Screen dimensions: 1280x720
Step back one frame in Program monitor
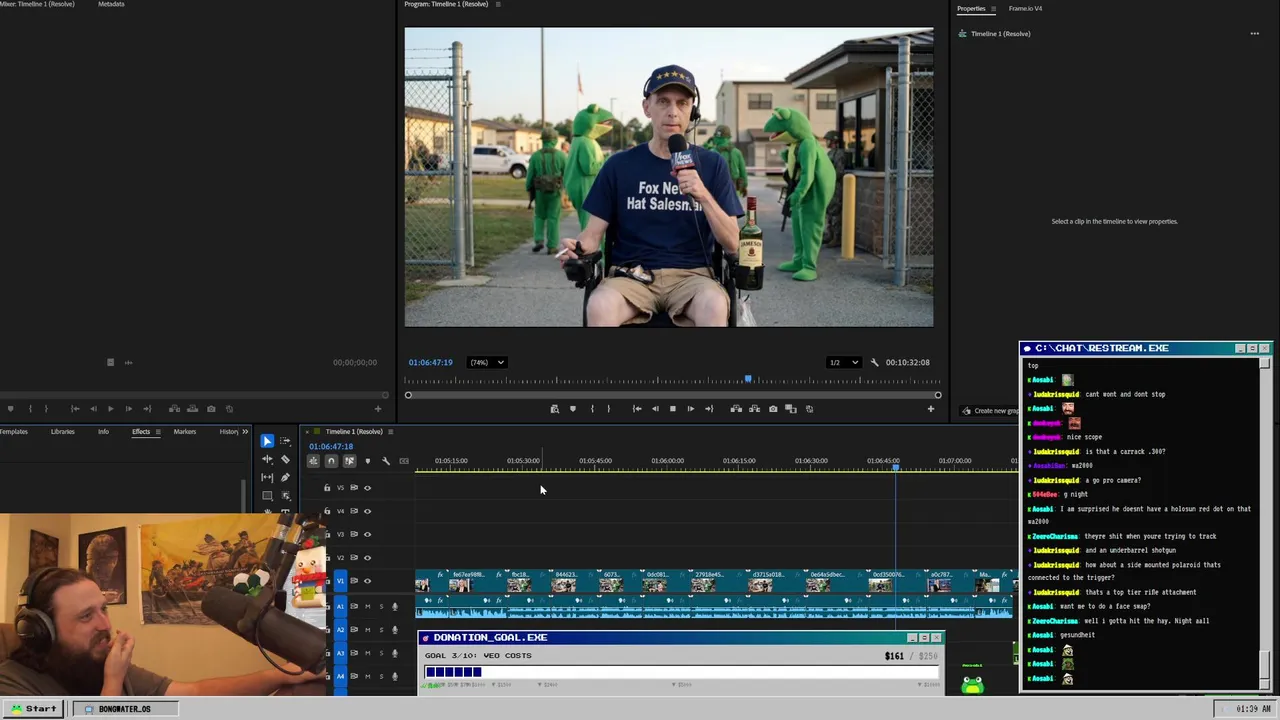pos(655,408)
